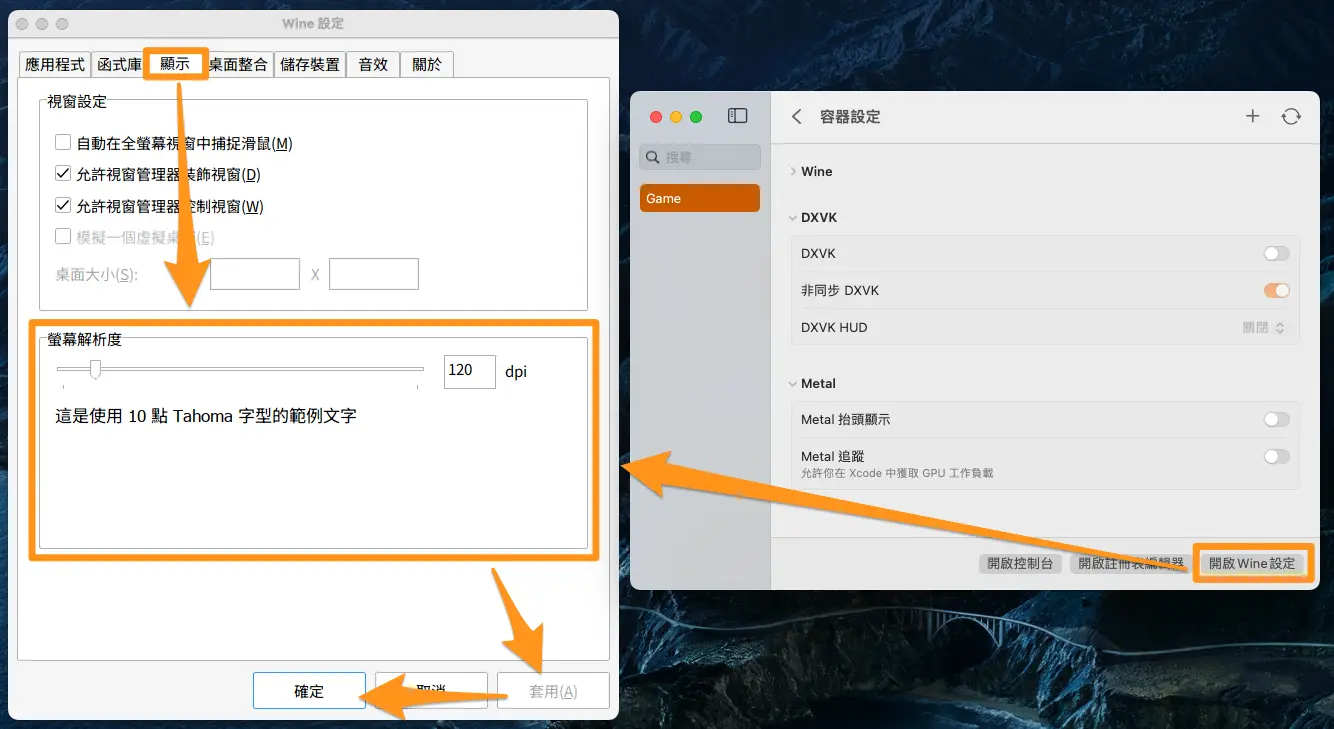Click the 開啟註冊表編輯器 button

(1130, 564)
